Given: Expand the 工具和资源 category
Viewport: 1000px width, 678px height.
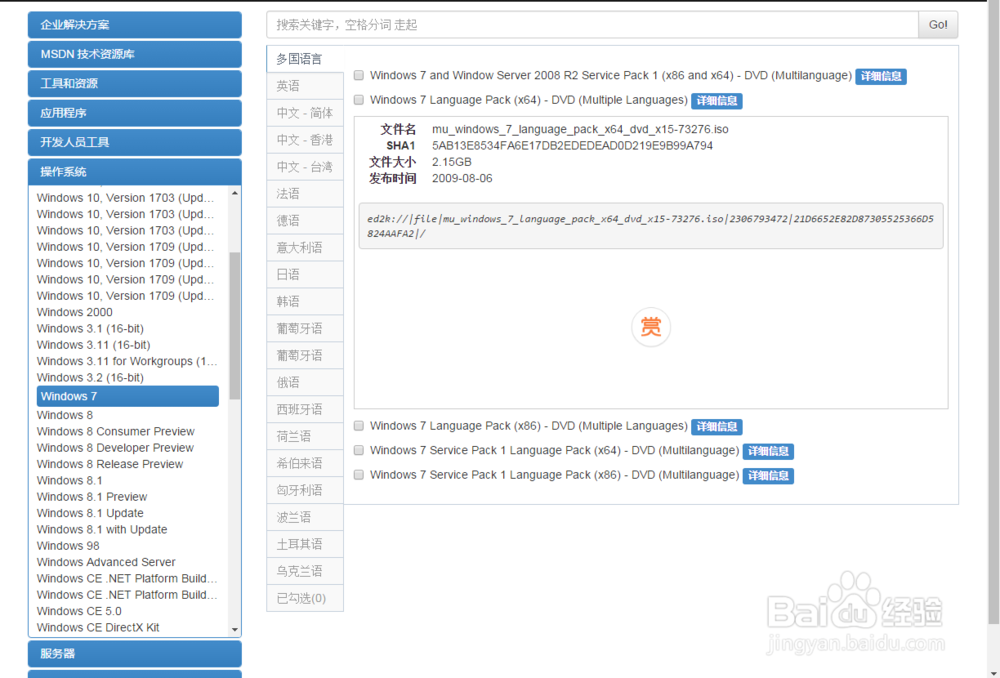Looking at the screenshot, I should tap(135, 84).
